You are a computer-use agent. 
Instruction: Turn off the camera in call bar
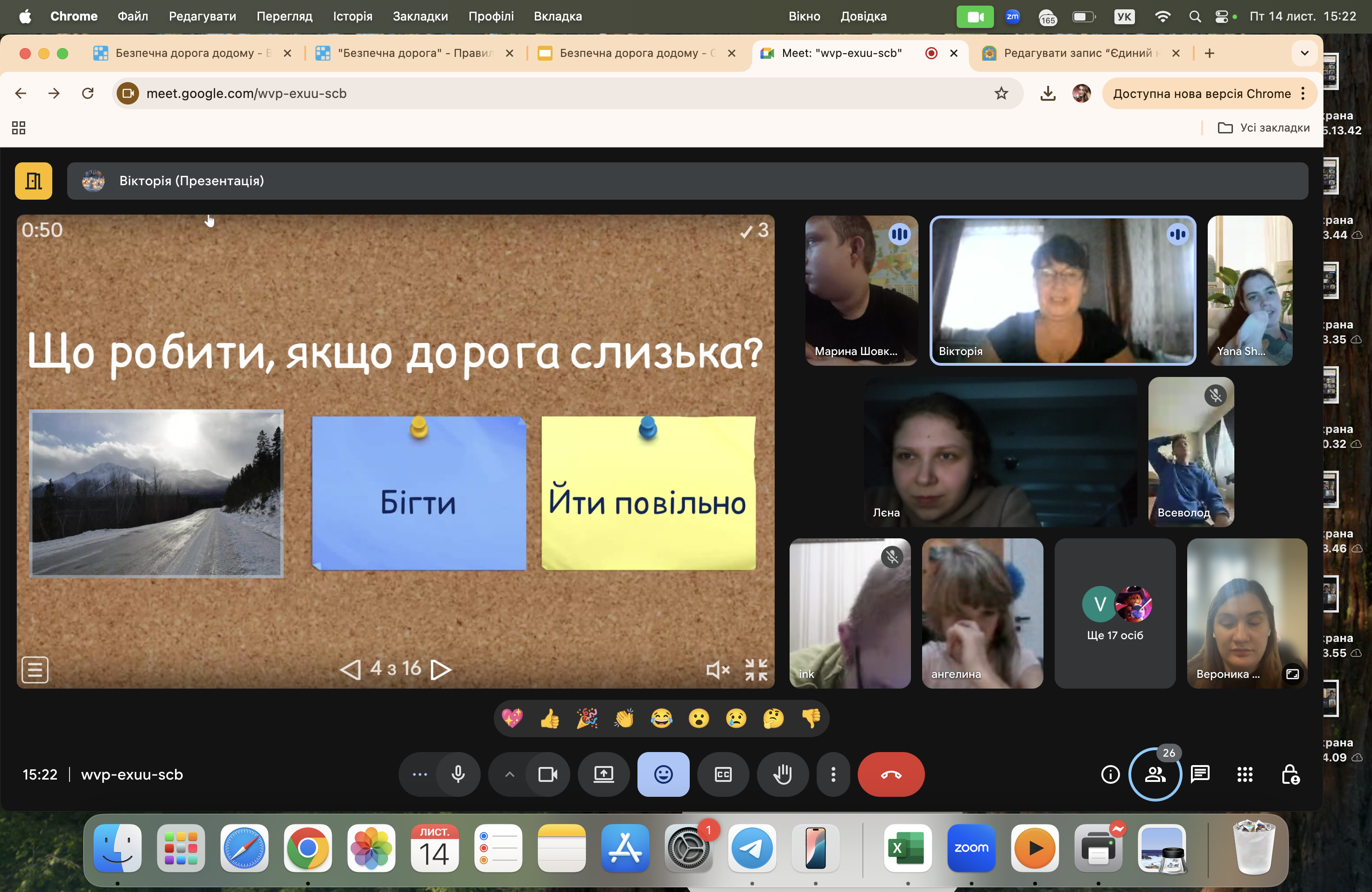click(x=547, y=774)
